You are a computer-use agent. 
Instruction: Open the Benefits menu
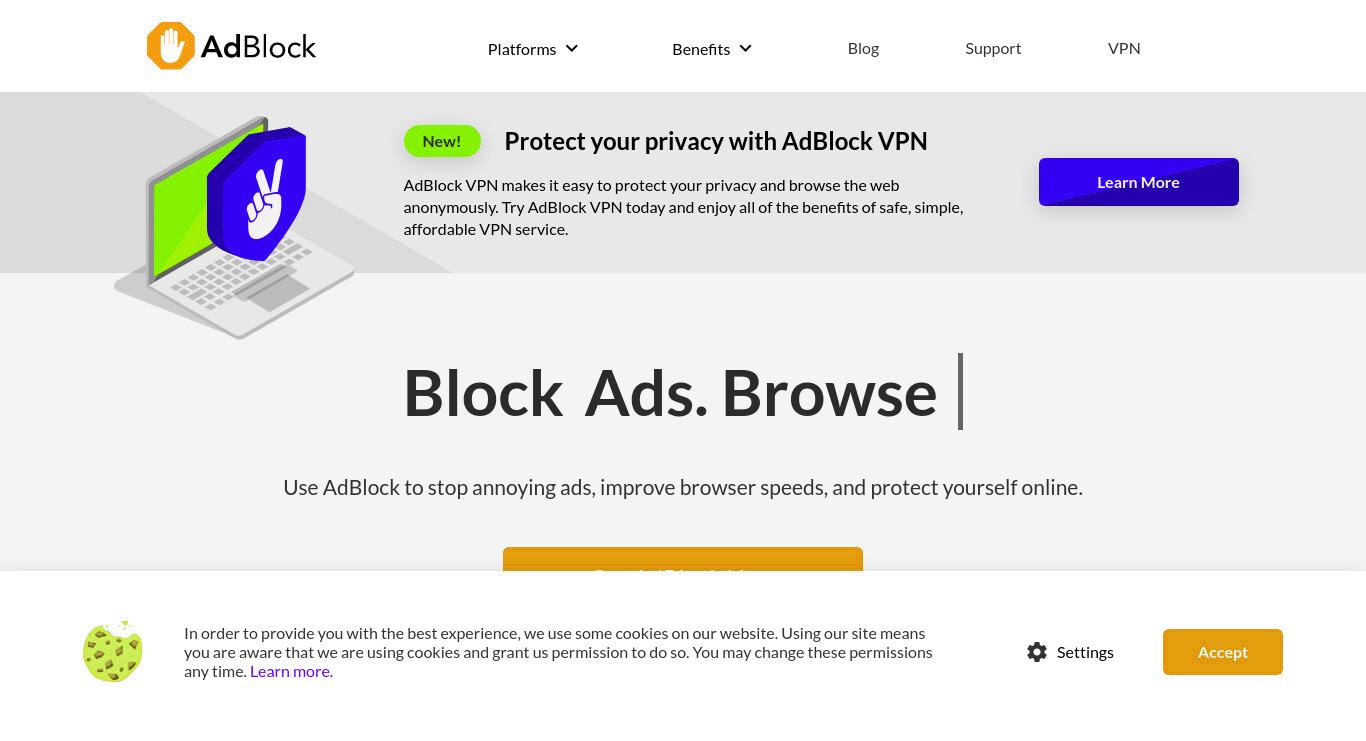click(x=701, y=49)
